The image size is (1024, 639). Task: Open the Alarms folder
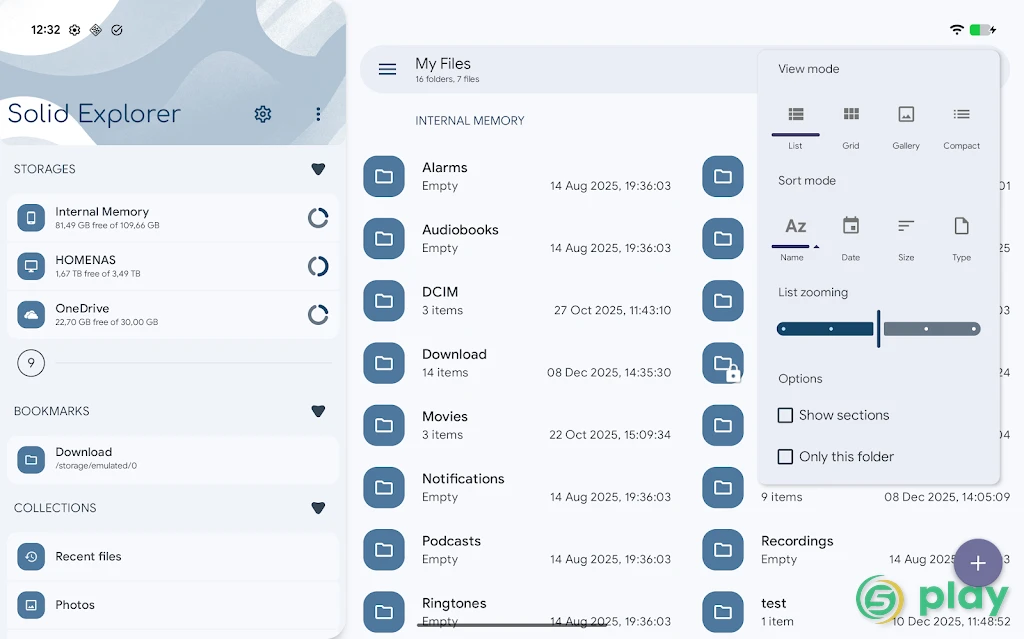517,176
